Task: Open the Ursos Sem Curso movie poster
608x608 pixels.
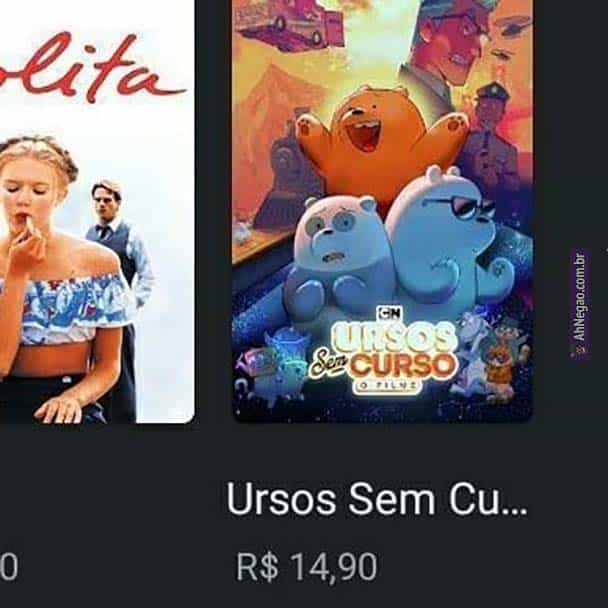Action: tap(382, 211)
